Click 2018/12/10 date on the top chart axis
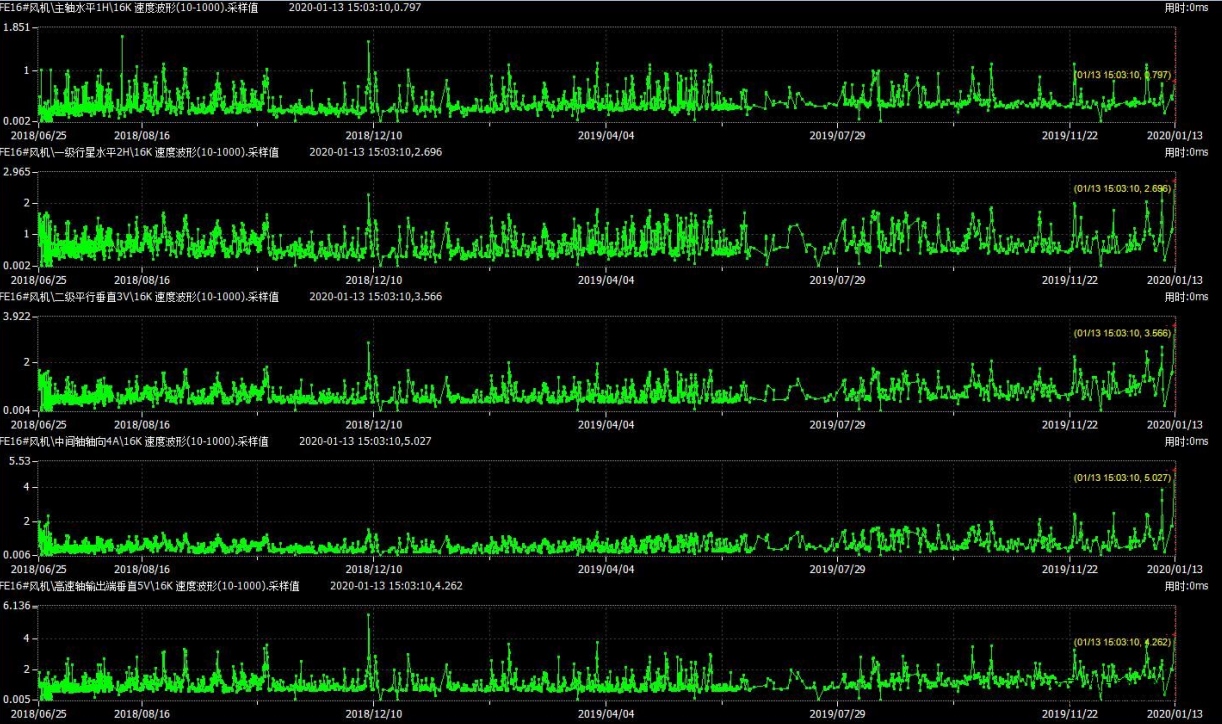This screenshot has width=1222, height=724. click(374, 135)
